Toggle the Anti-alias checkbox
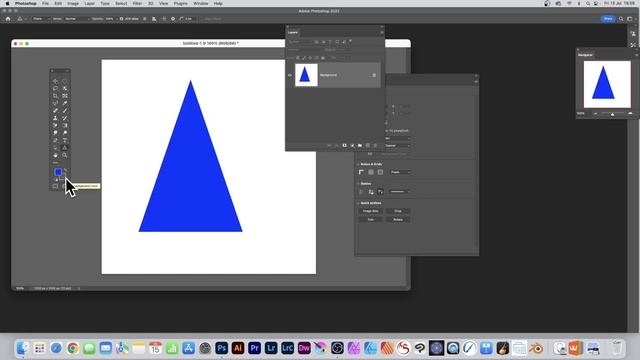Viewport: 640px width, 360px height. tap(121, 19)
